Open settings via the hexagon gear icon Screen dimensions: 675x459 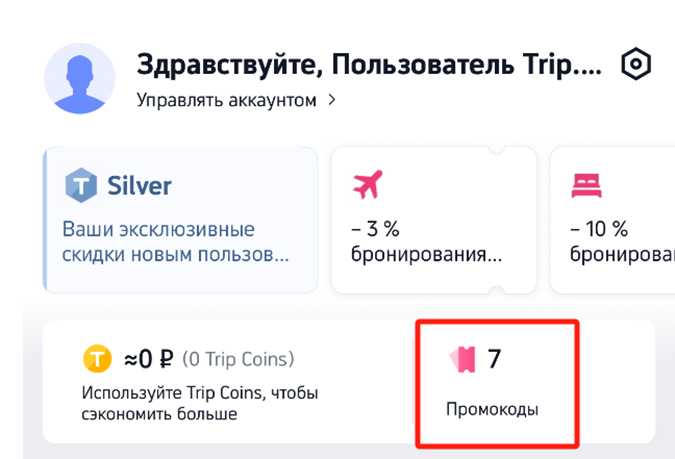636,65
